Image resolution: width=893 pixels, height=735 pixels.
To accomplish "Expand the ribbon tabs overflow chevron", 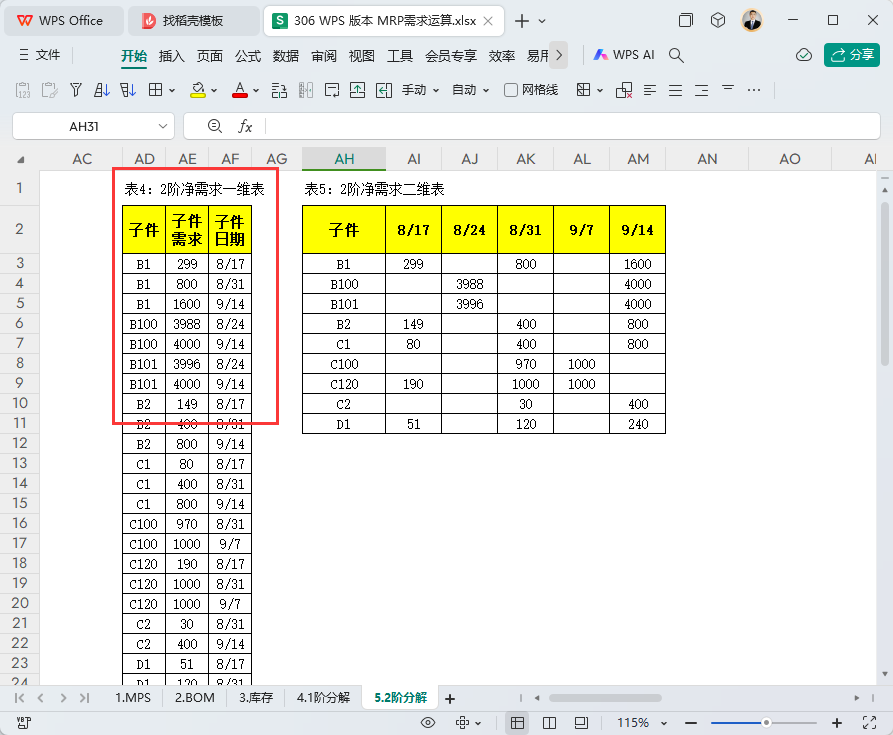I will (559, 55).
